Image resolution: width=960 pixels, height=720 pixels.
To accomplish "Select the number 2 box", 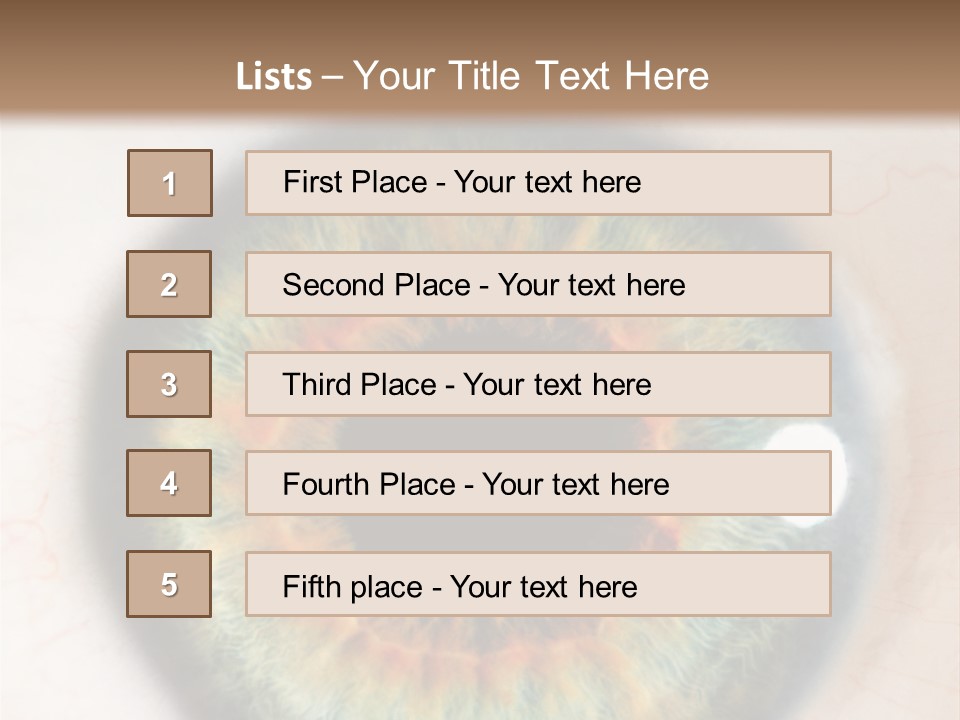I will (169, 284).
